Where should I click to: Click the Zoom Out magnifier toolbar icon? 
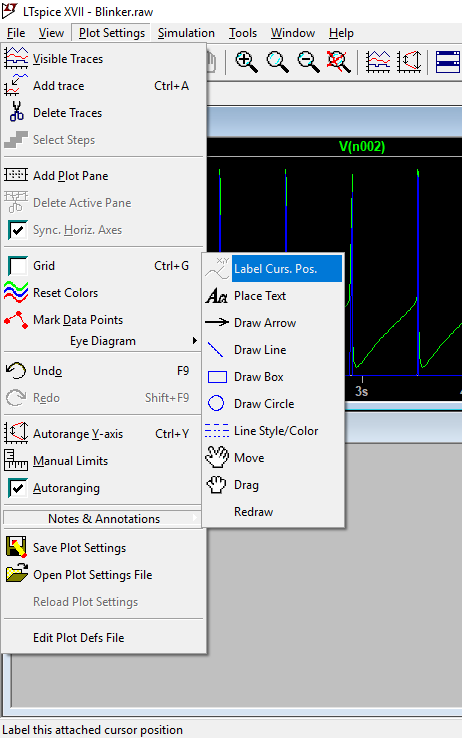[308, 62]
